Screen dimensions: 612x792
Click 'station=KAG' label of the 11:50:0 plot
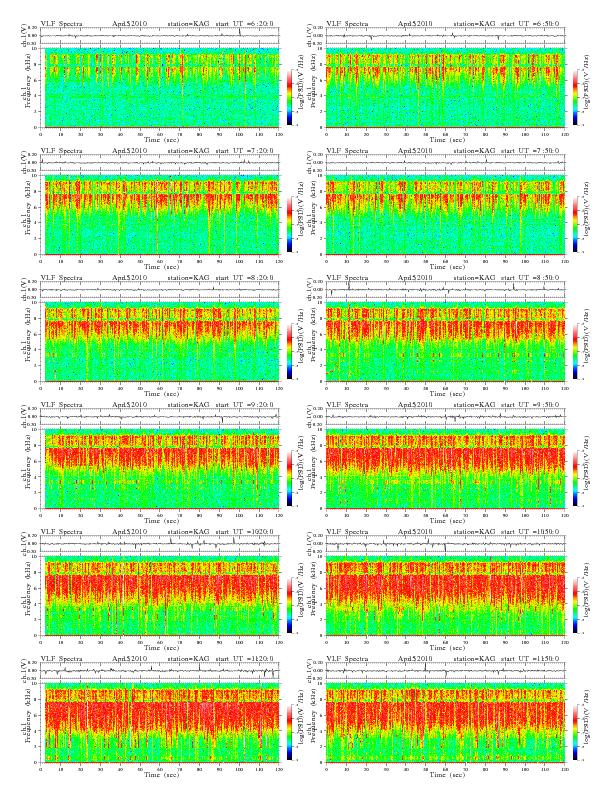[x=474, y=659]
